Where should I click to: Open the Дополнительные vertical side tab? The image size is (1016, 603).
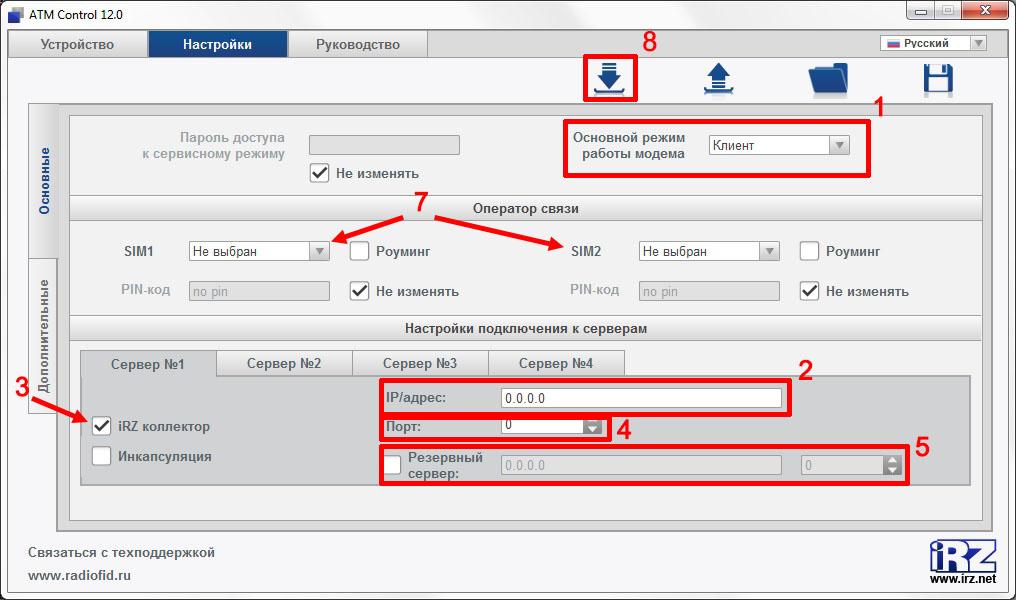click(43, 340)
